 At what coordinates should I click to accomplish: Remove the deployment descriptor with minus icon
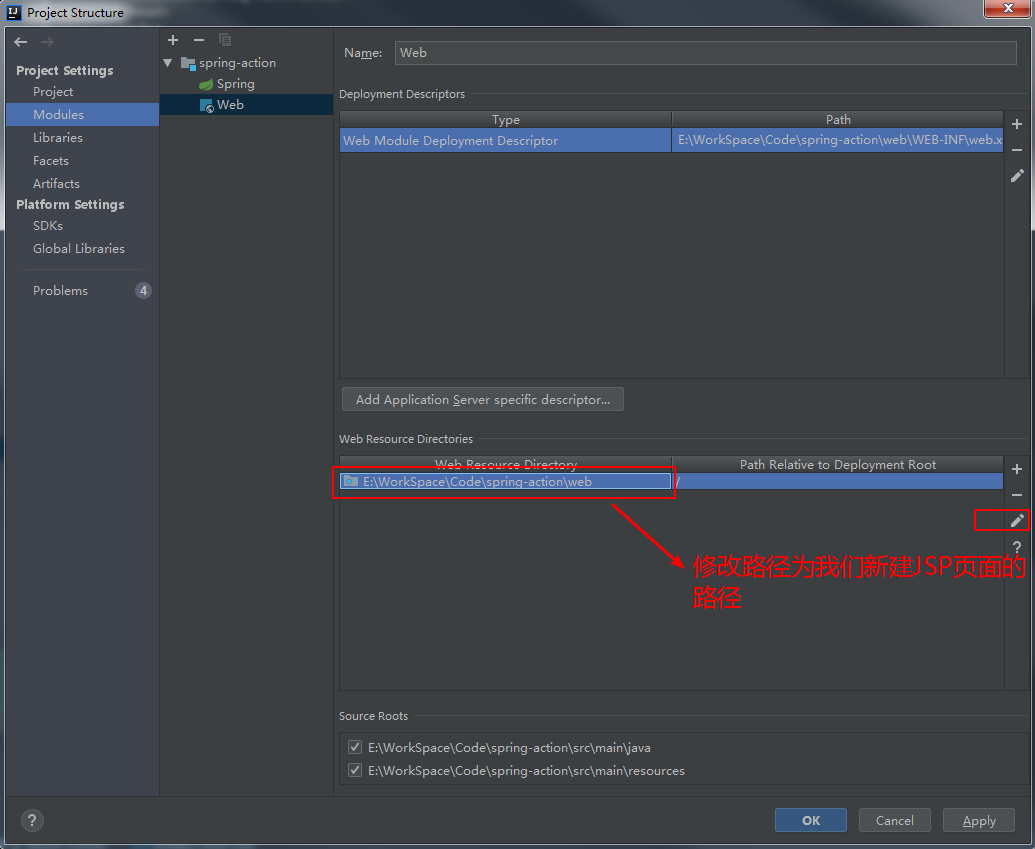1017,150
